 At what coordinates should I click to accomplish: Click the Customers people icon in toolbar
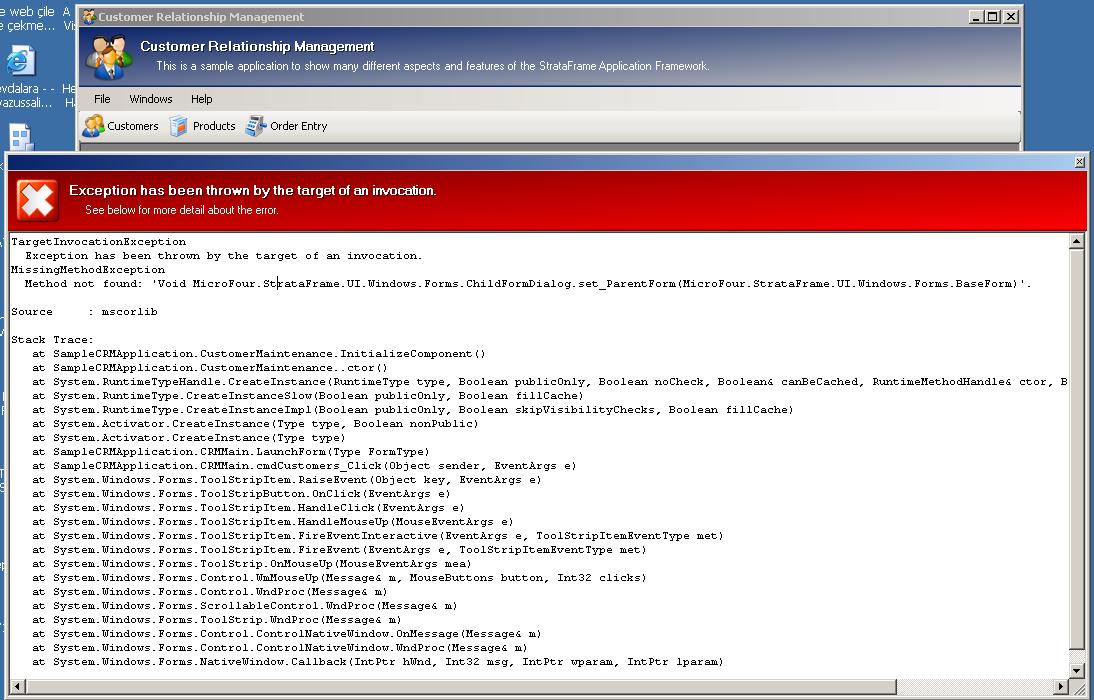click(x=93, y=126)
